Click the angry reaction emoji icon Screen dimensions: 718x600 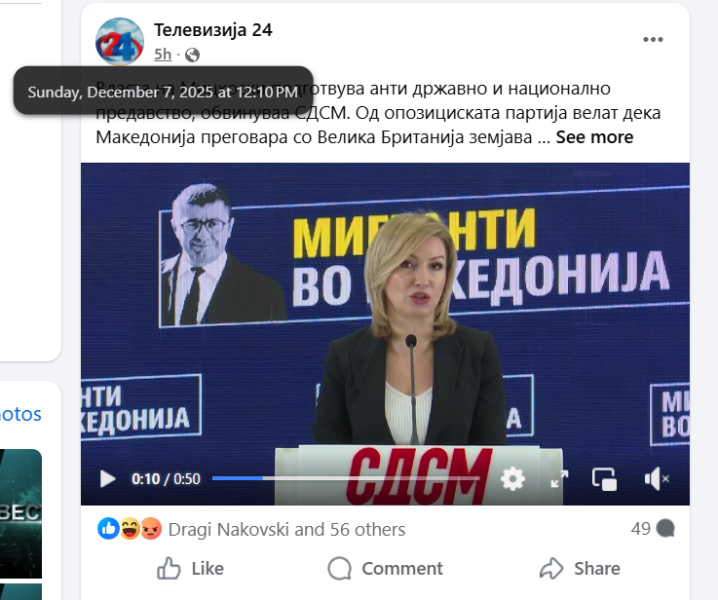pos(151,529)
